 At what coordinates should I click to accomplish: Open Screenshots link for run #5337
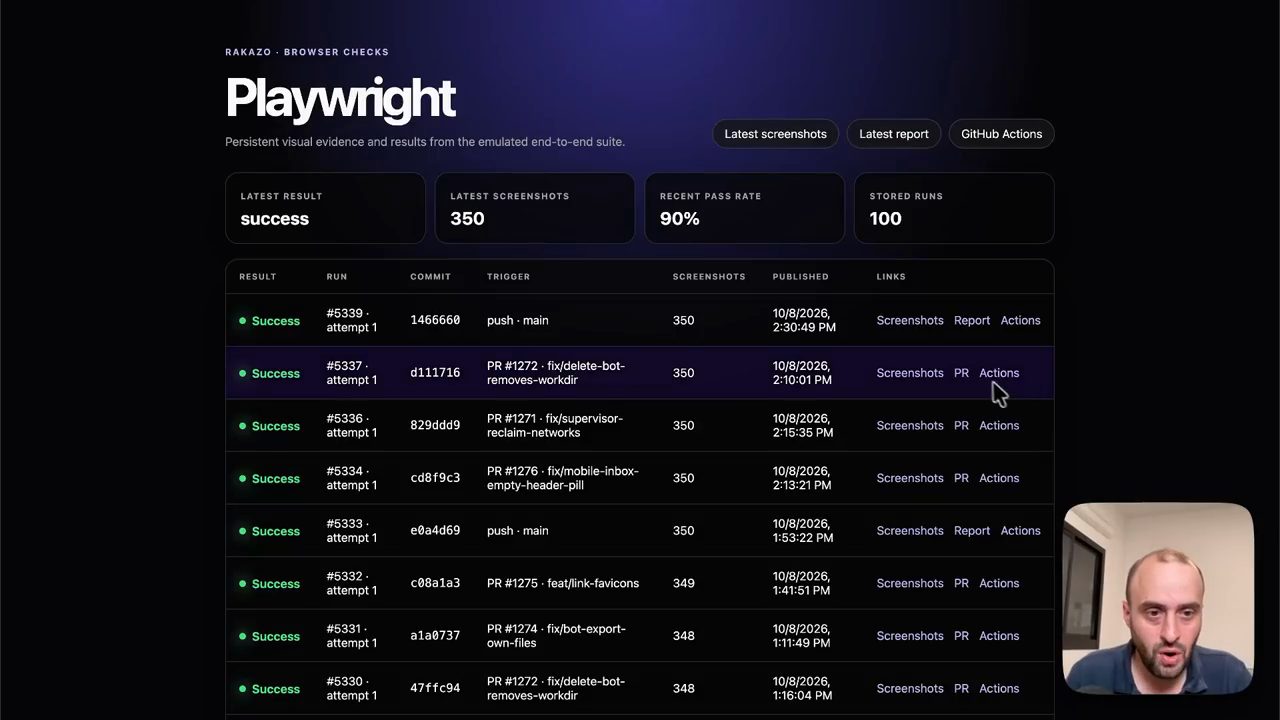(x=910, y=373)
